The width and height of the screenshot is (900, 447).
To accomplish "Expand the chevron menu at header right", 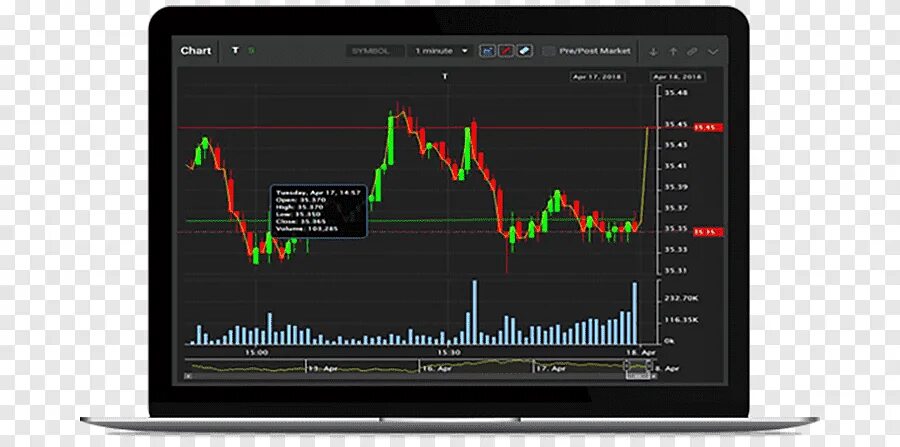I will coord(712,52).
